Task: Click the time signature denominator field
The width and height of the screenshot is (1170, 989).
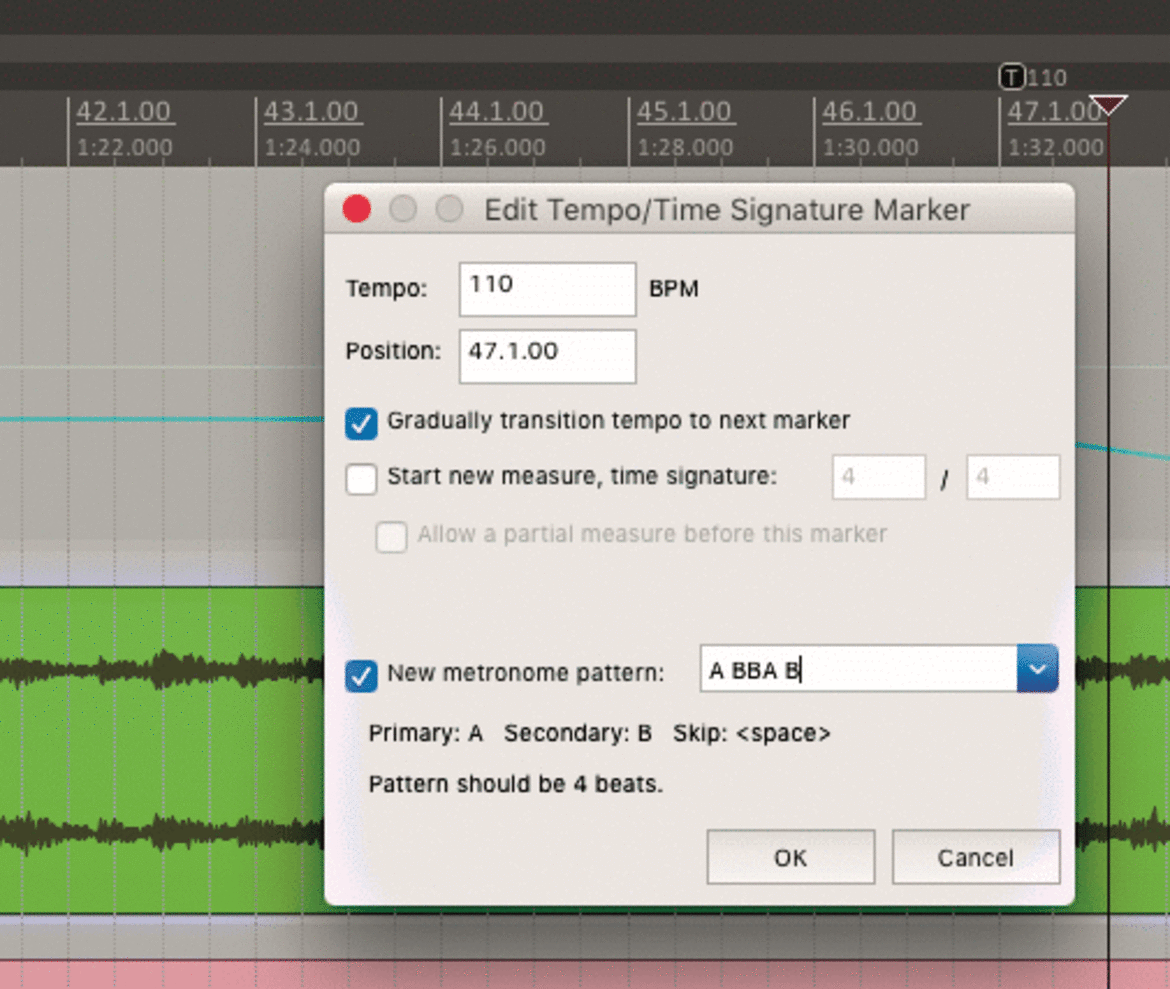Action: click(1013, 477)
